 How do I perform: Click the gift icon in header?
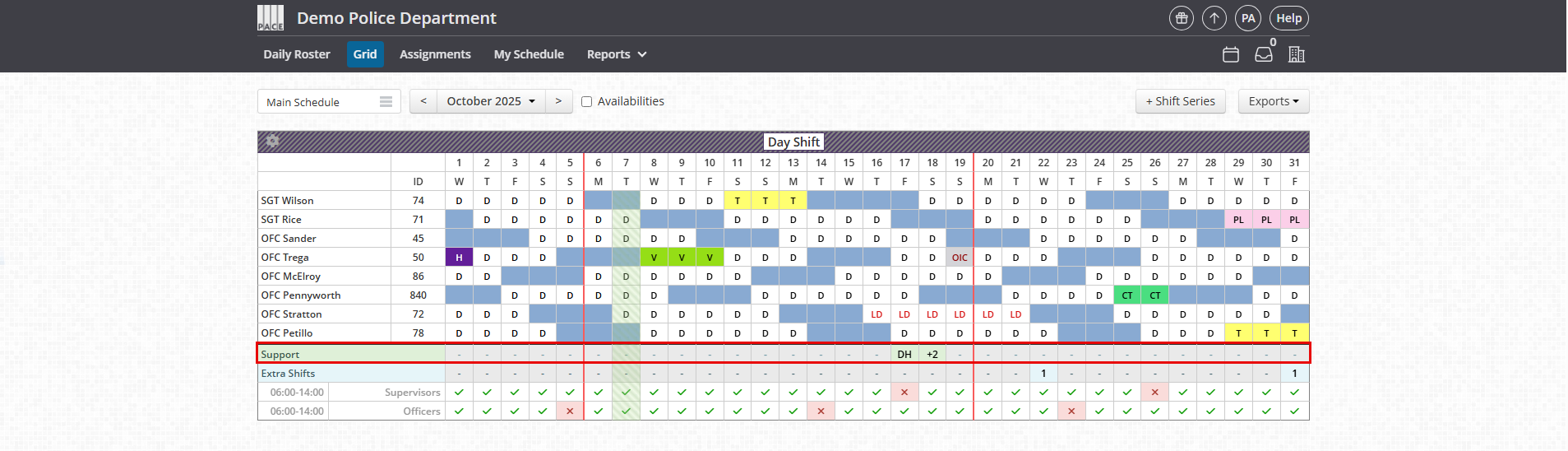click(x=1182, y=18)
